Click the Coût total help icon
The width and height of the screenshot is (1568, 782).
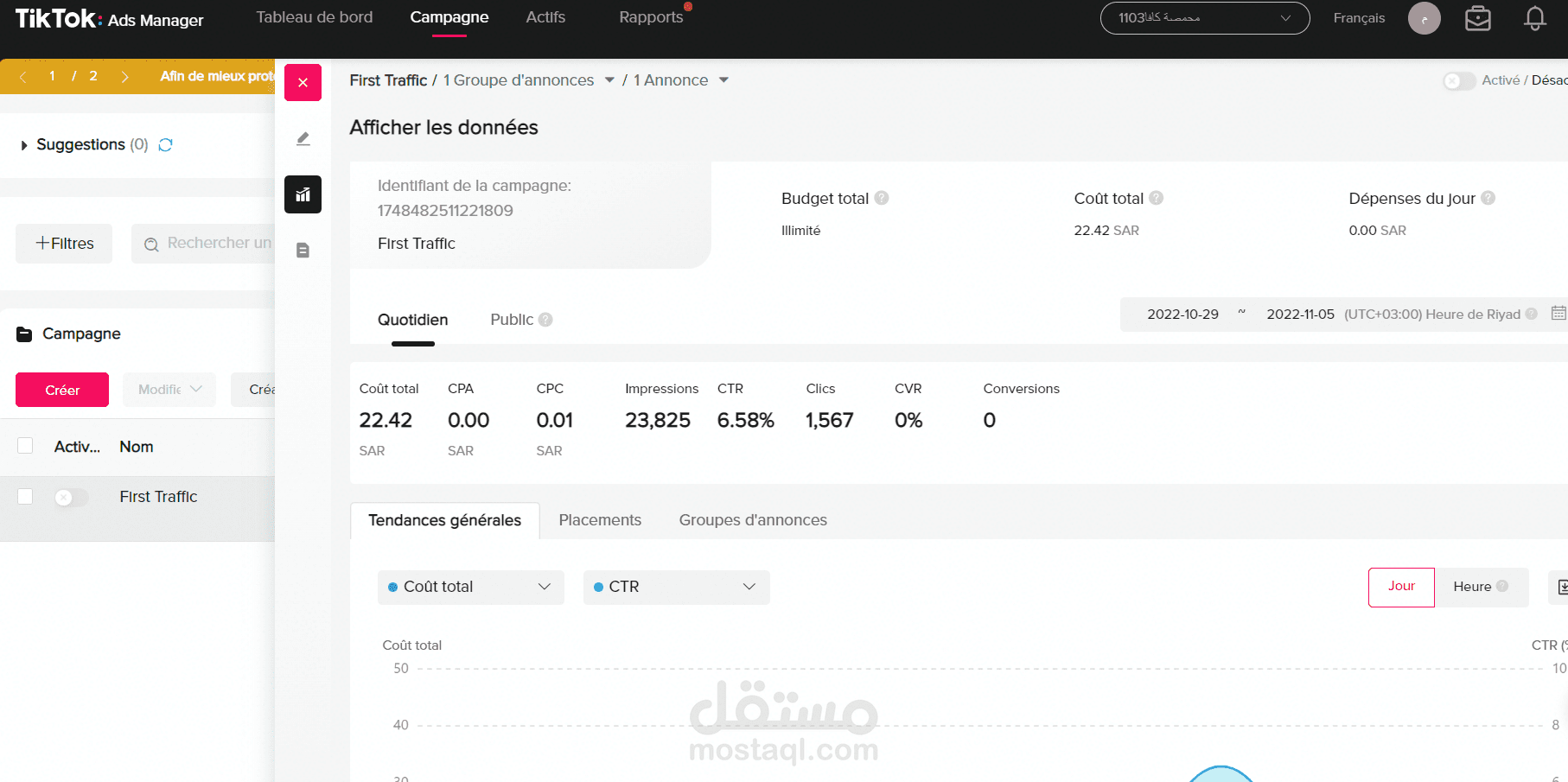pyautogui.click(x=1157, y=198)
